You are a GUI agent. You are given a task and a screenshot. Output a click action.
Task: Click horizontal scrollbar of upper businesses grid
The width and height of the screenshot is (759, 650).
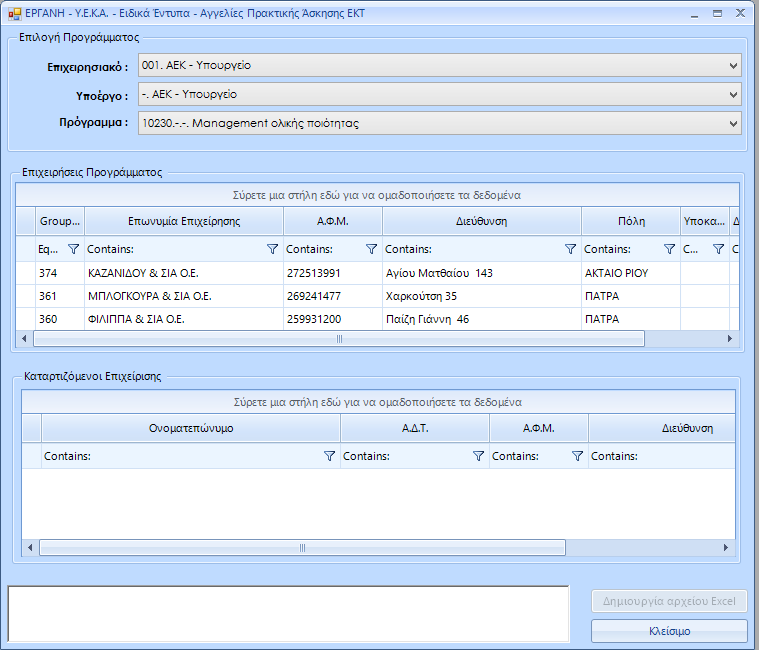(339, 339)
